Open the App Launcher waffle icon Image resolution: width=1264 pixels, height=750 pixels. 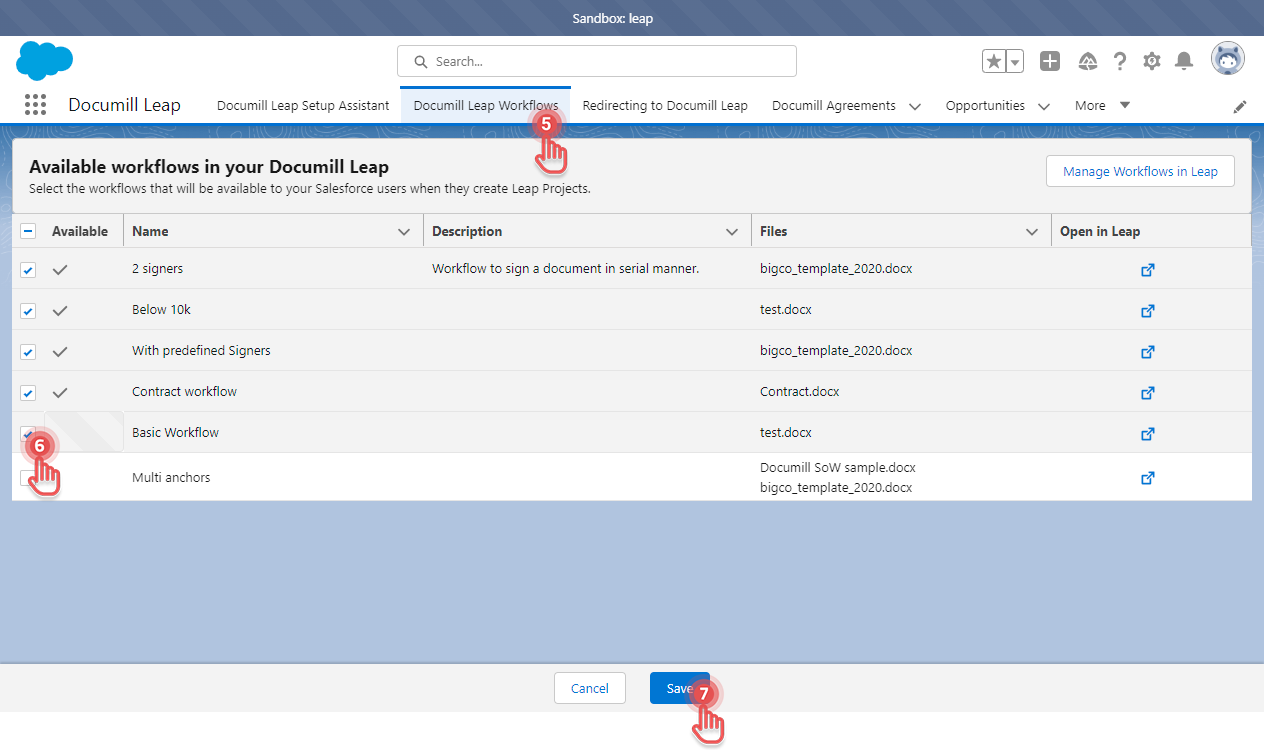pos(35,105)
